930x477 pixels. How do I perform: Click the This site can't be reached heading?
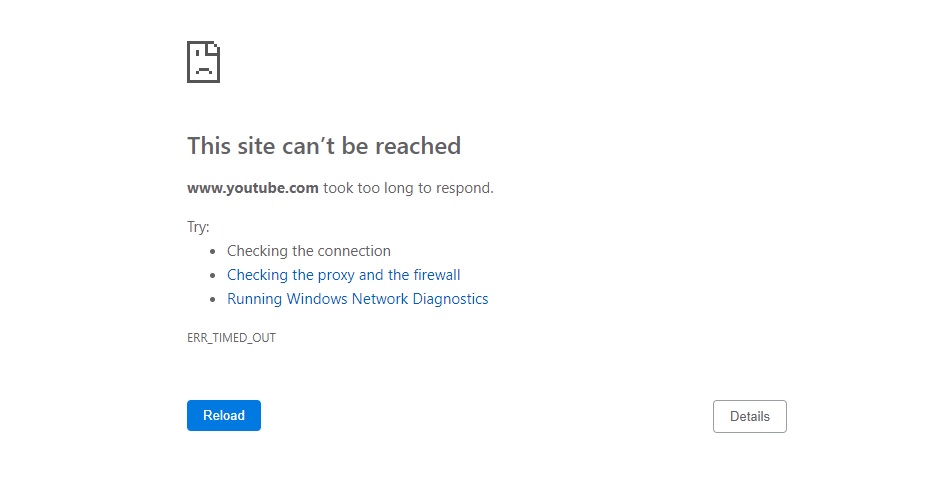(x=323, y=146)
